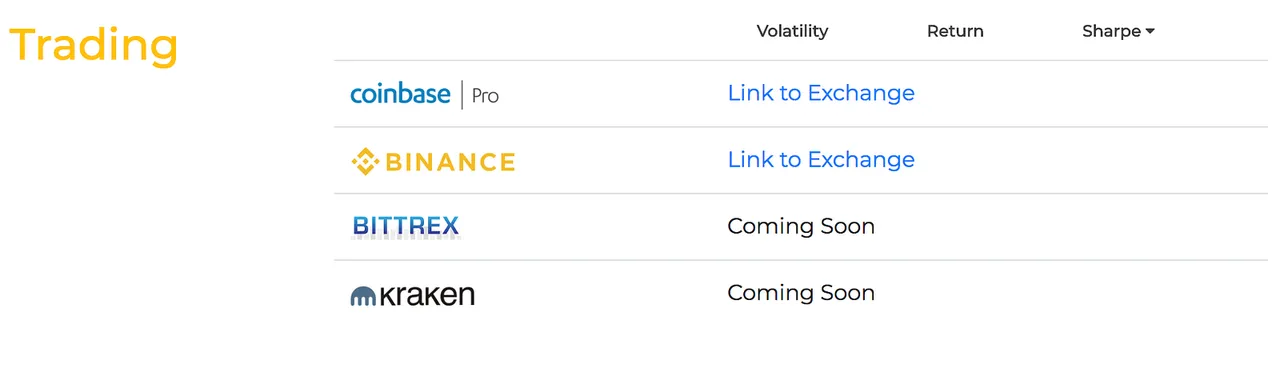Screen dimensions: 1280x368
Task: Click the divider bar in the Coinbase Pro logo
Action: (462, 94)
